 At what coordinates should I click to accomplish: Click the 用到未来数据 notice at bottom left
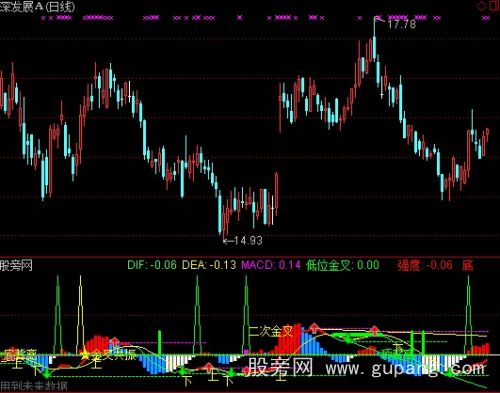click(34, 386)
